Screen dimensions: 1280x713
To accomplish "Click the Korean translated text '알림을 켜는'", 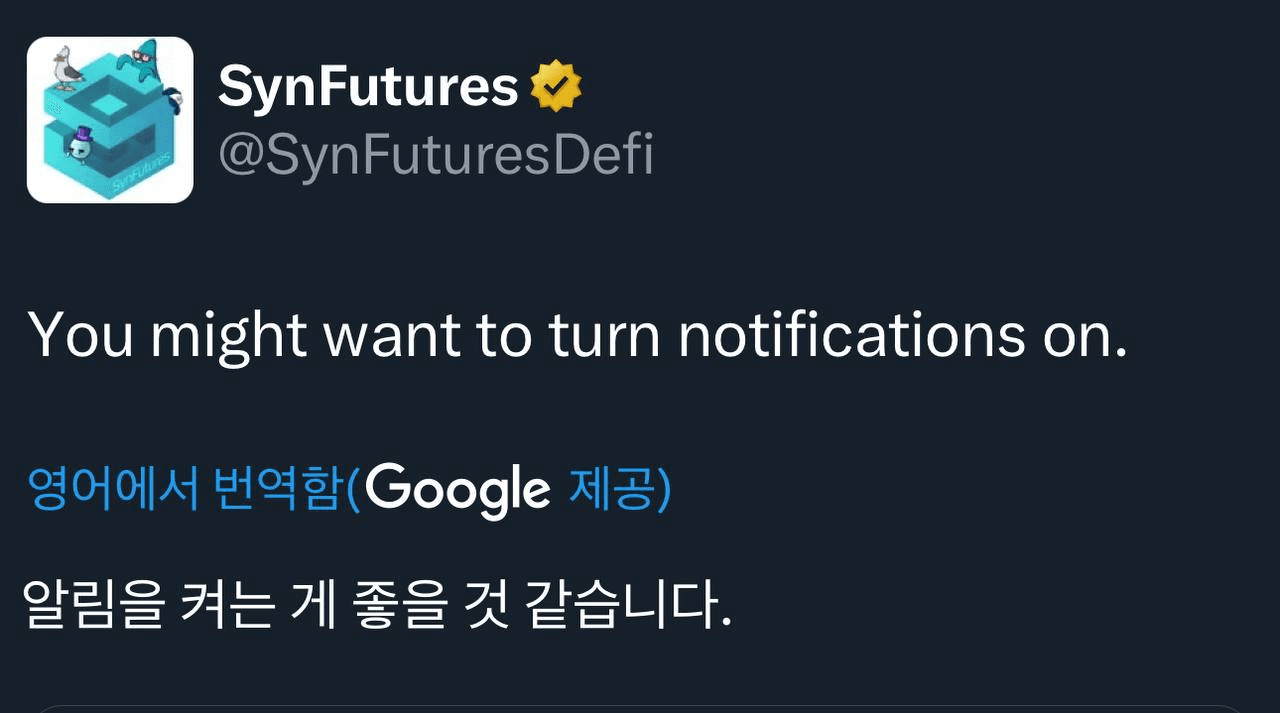I will click(x=148, y=603).
